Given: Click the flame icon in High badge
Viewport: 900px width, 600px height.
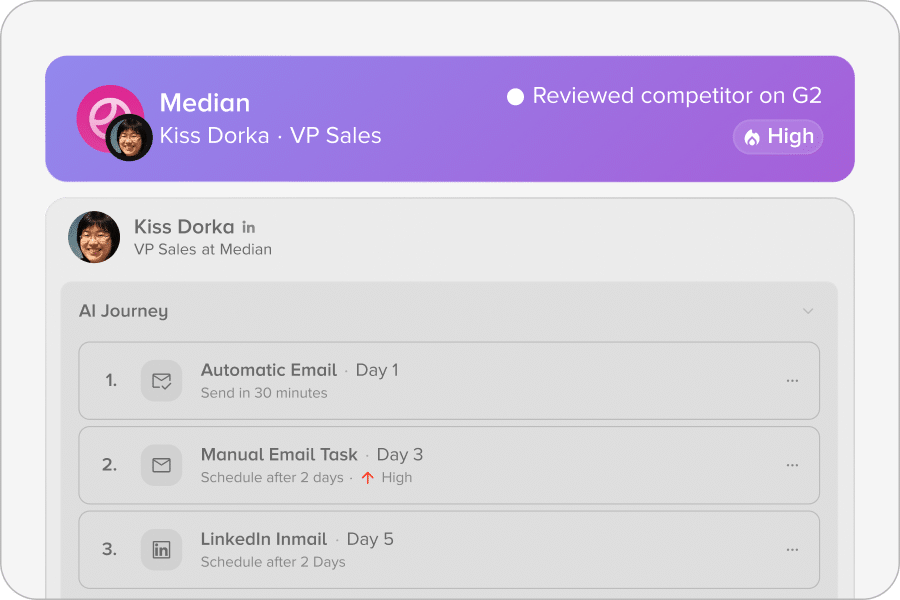Looking at the screenshot, I should pos(752,138).
